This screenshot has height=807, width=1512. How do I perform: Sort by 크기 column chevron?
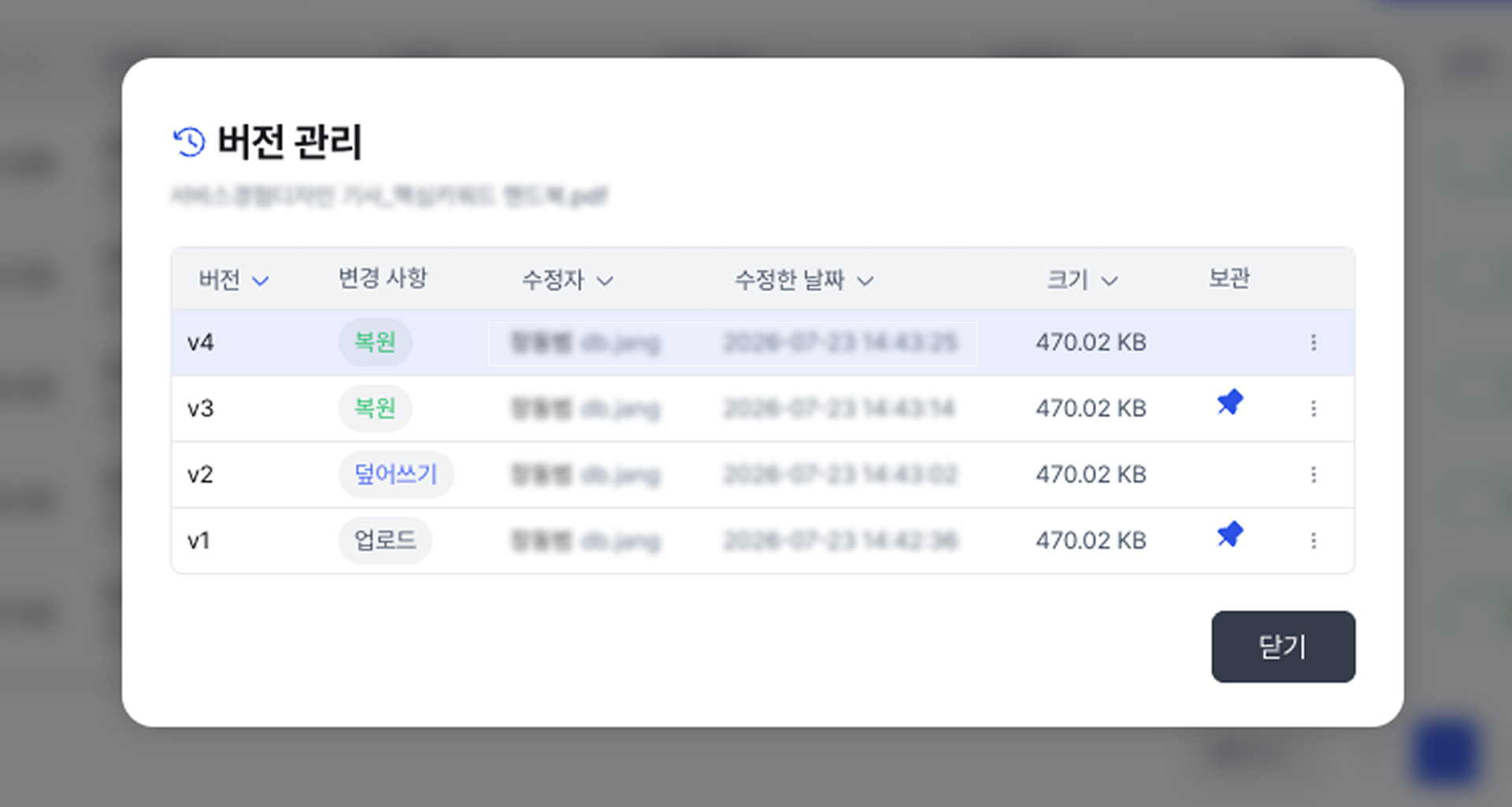click(1109, 281)
